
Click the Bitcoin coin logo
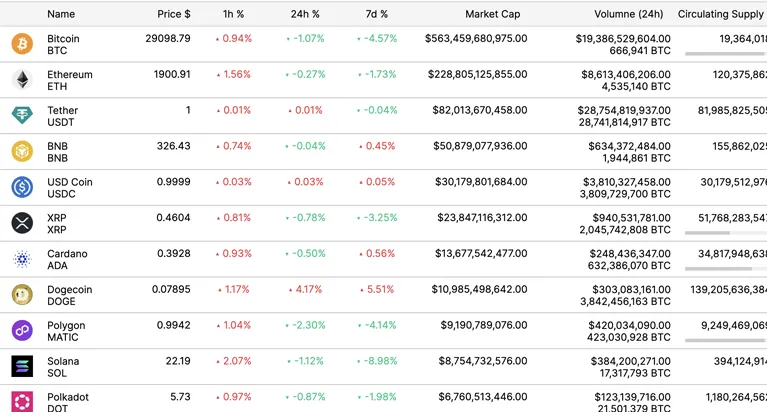(22, 44)
